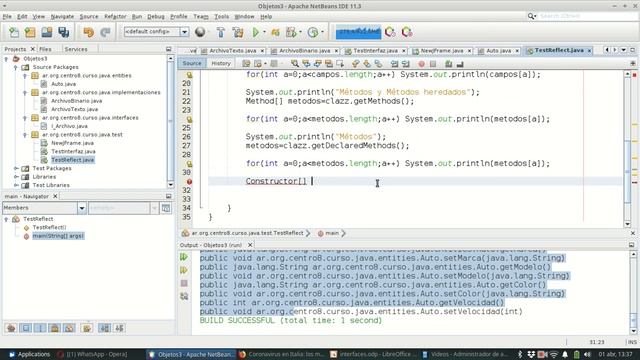Click the Undo toolbar icon
Screen dimensions: 640x360
tap(89, 32)
